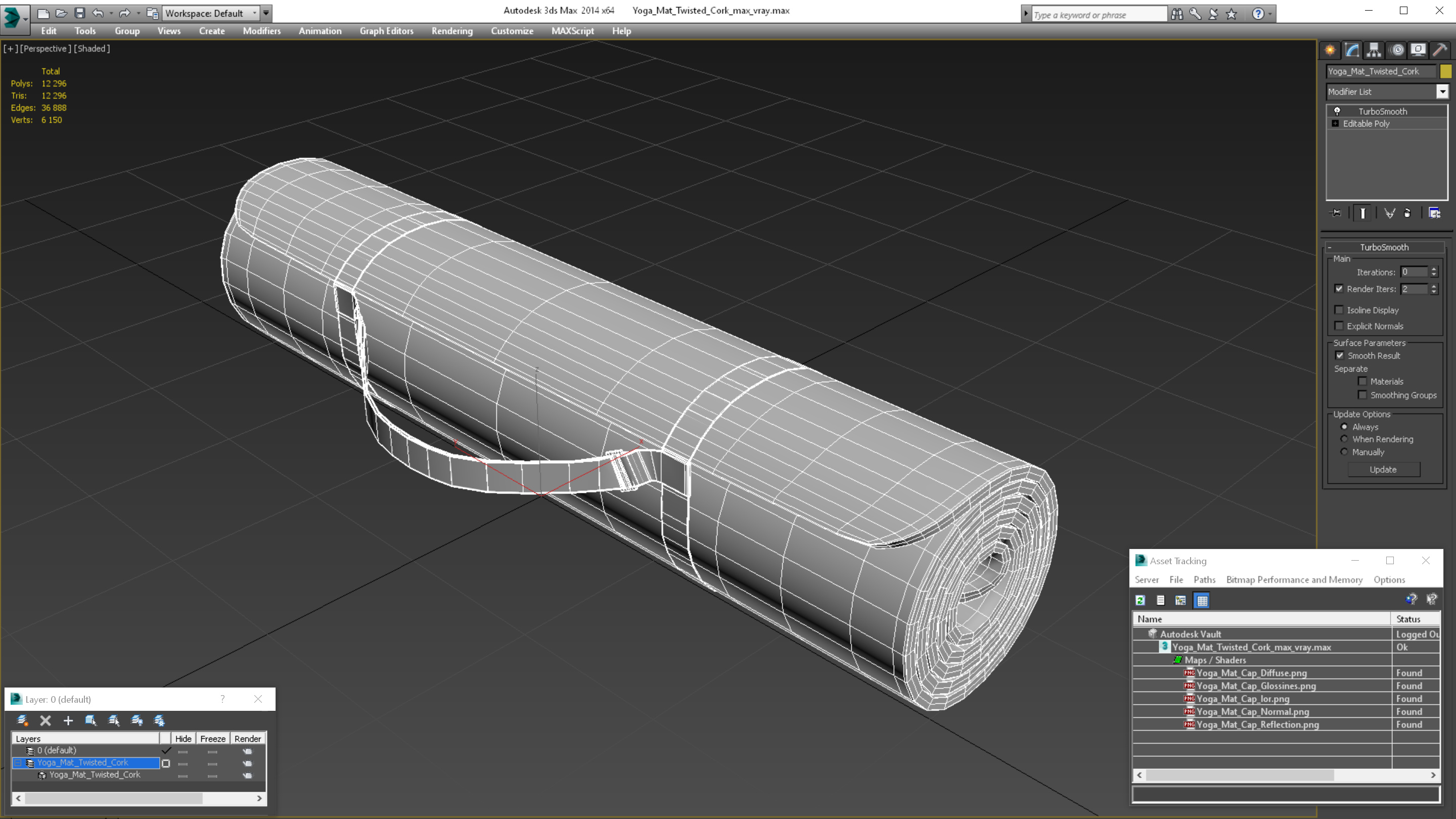Create new layer with plus icon
This screenshot has height=819, width=1456.
[x=68, y=720]
